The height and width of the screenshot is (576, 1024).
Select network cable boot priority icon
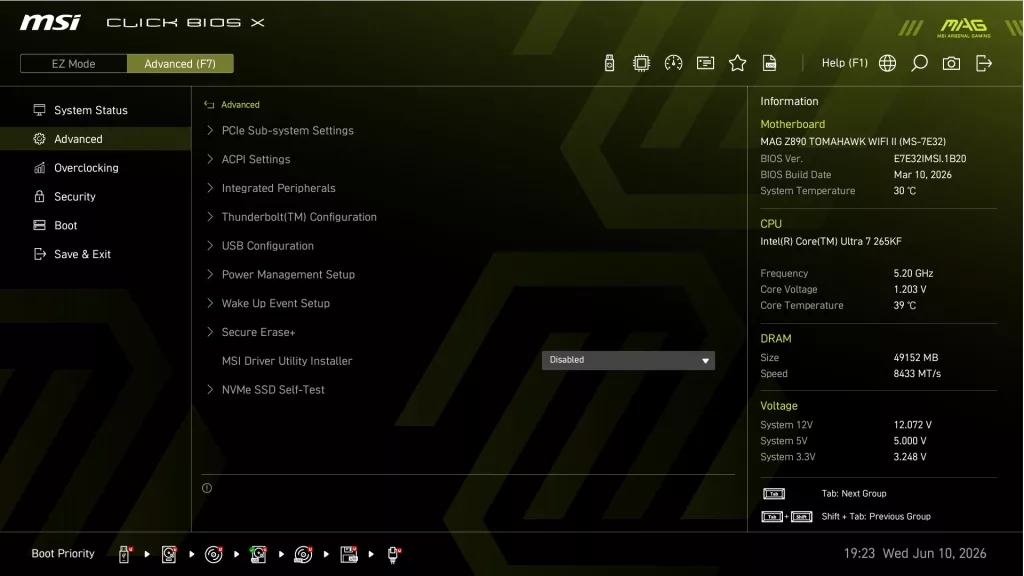click(393, 554)
